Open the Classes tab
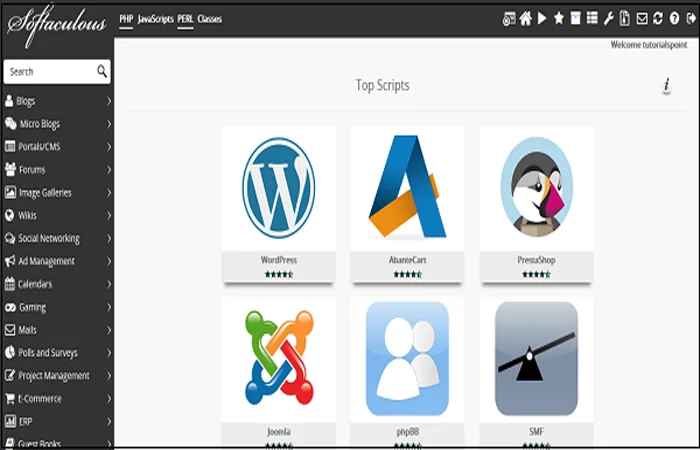 click(x=210, y=19)
